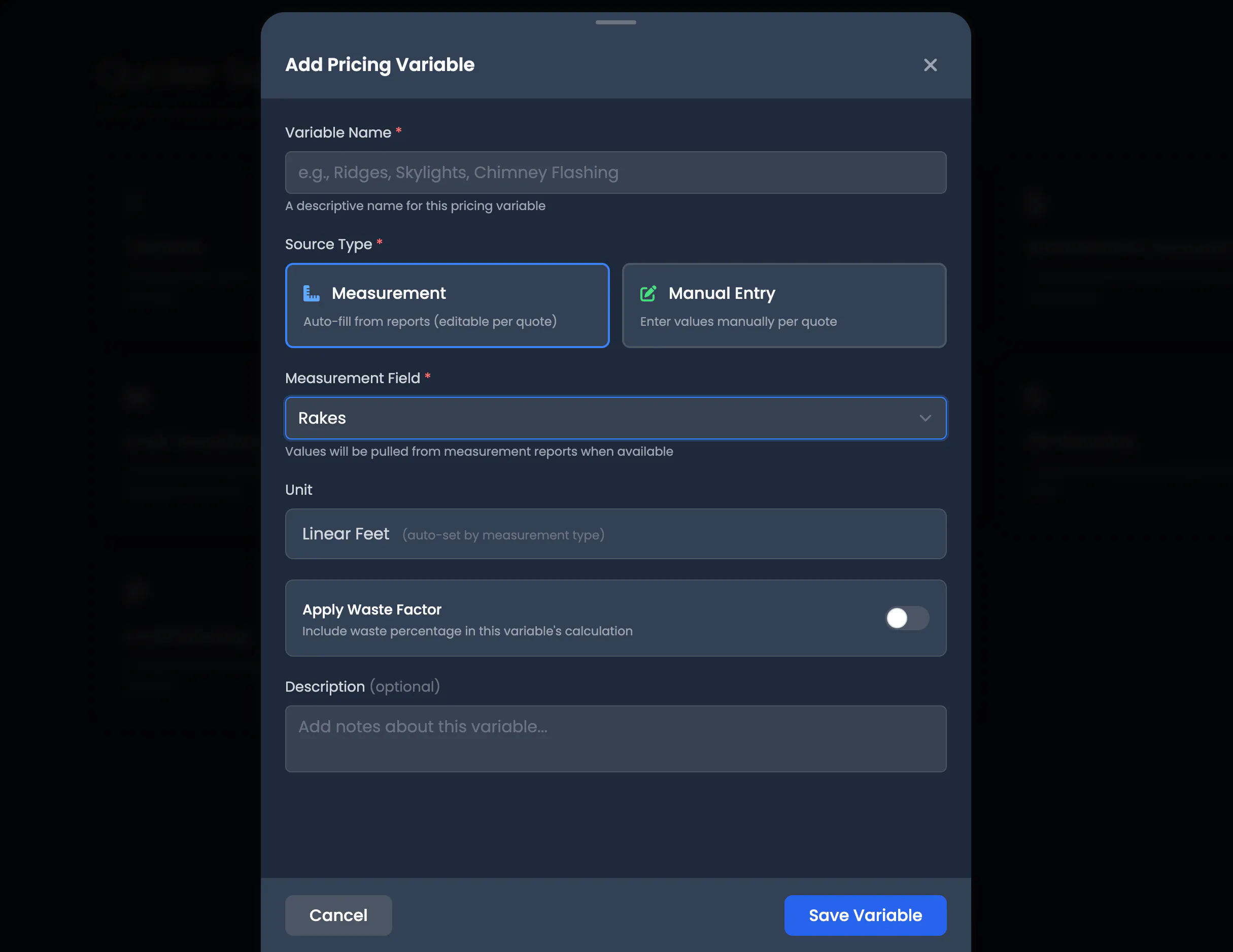Click the 'Apply Waste Factor' label text
Image resolution: width=1233 pixels, height=952 pixels.
[x=371, y=609]
